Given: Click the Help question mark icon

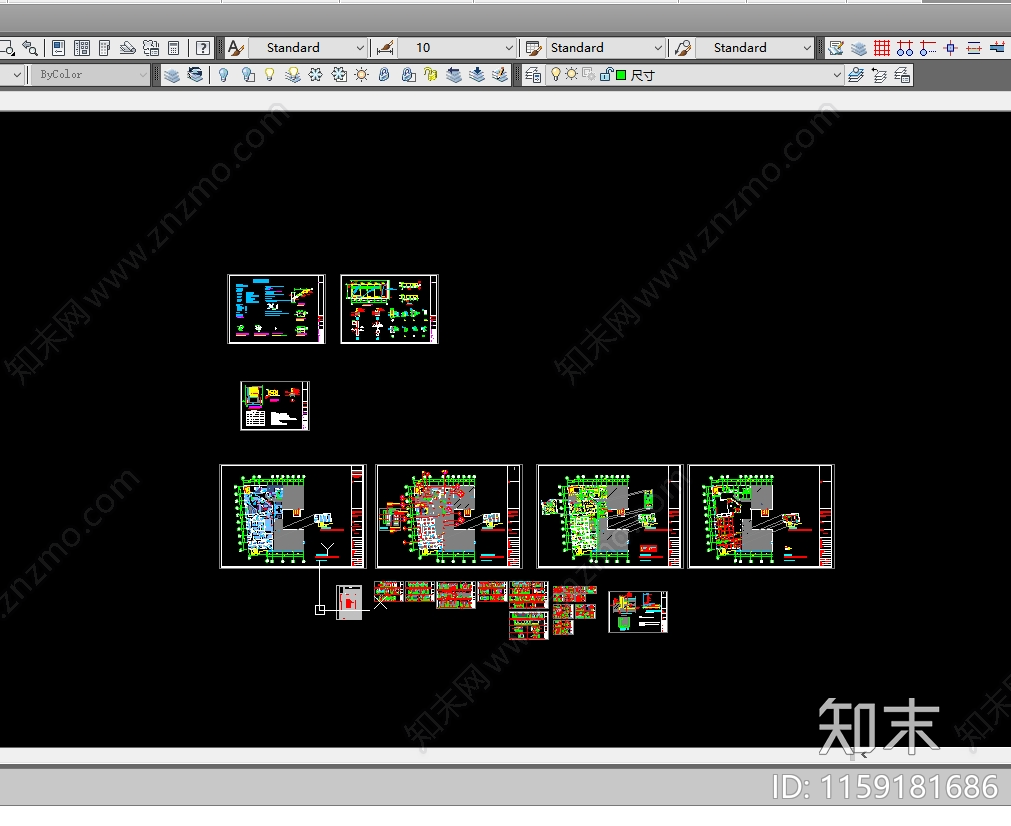Looking at the screenshot, I should click(202, 48).
